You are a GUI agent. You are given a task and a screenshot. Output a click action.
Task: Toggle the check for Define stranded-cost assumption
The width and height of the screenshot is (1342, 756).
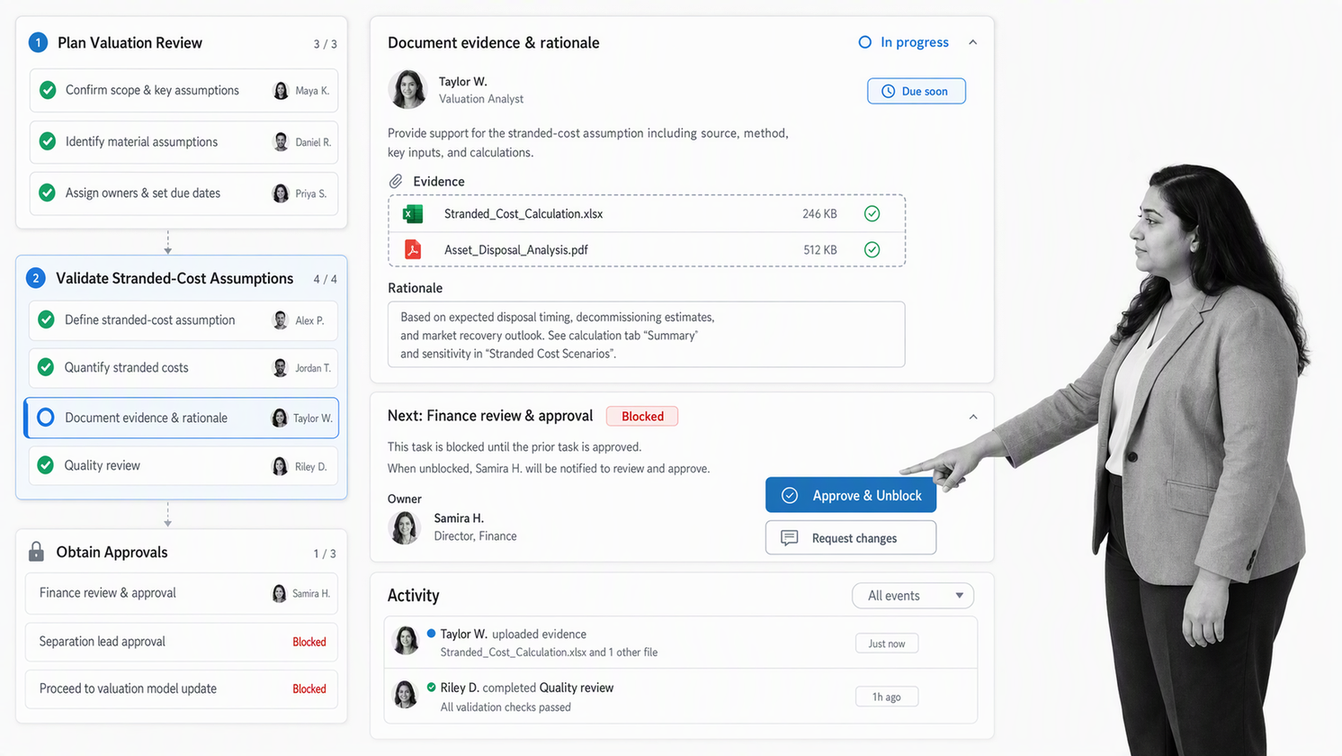(46, 320)
